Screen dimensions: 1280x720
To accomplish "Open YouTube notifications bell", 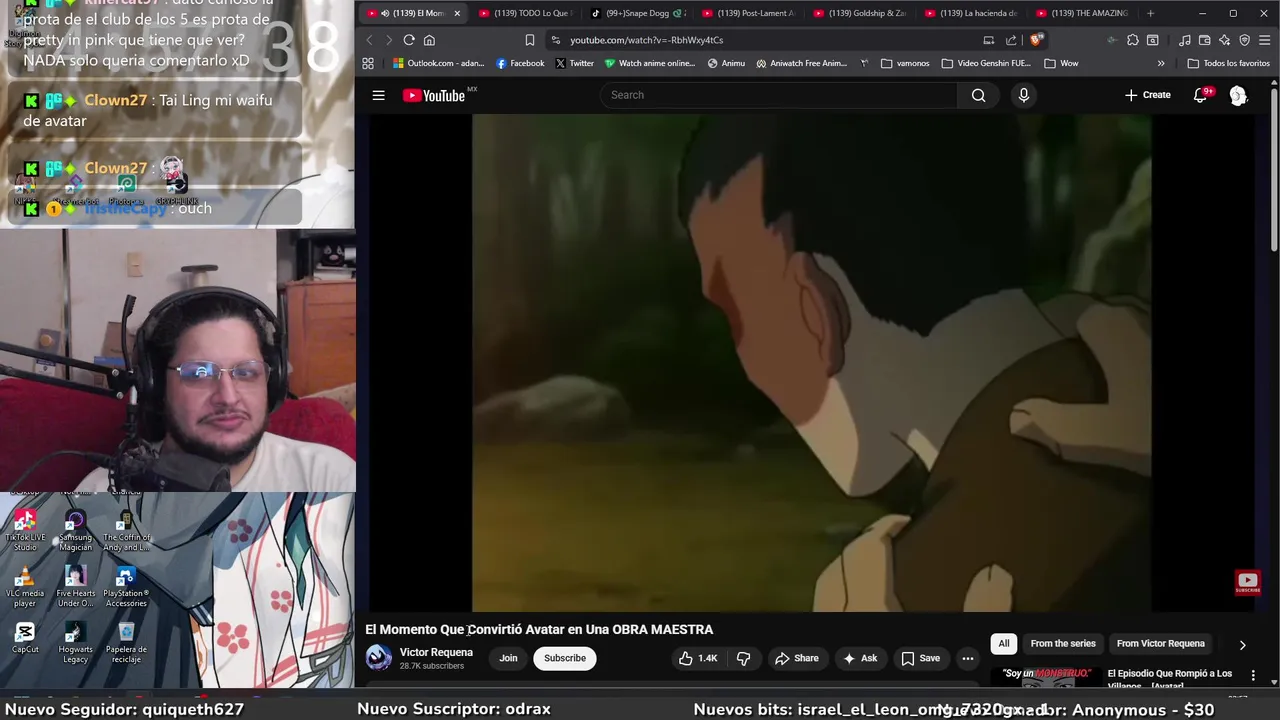I will (1200, 95).
